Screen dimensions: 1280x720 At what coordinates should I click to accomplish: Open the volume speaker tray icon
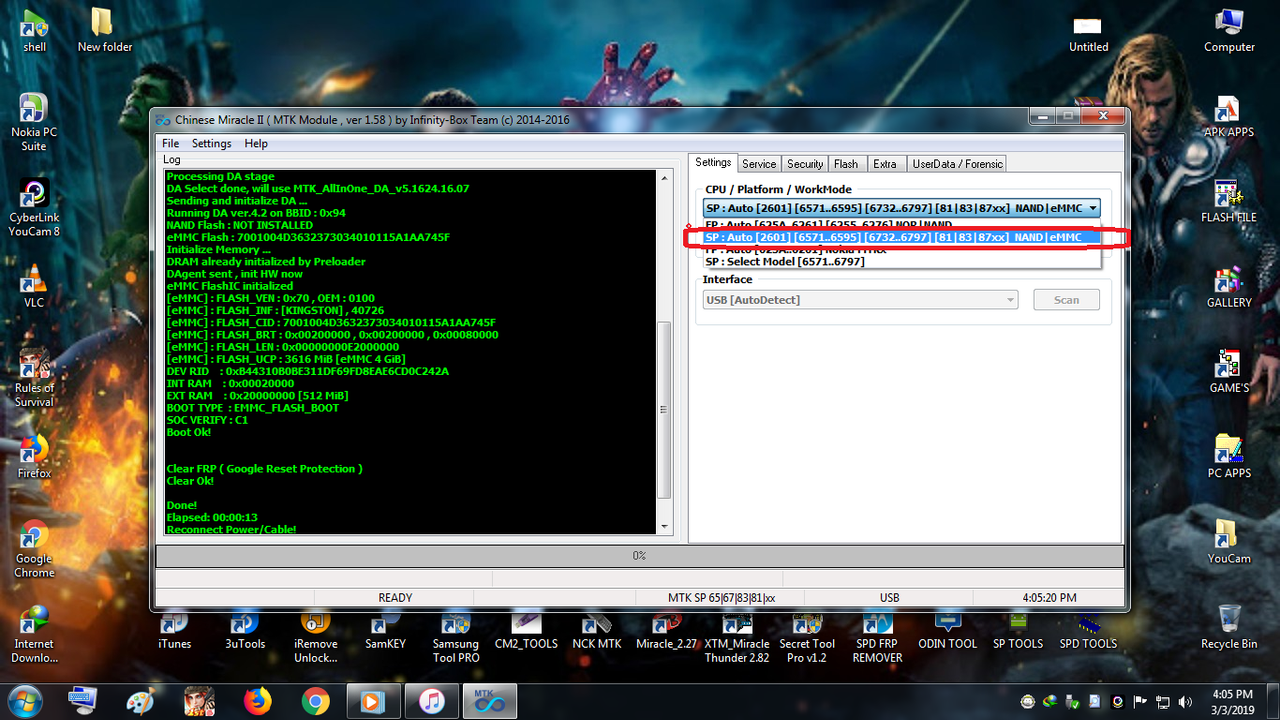click(1185, 701)
